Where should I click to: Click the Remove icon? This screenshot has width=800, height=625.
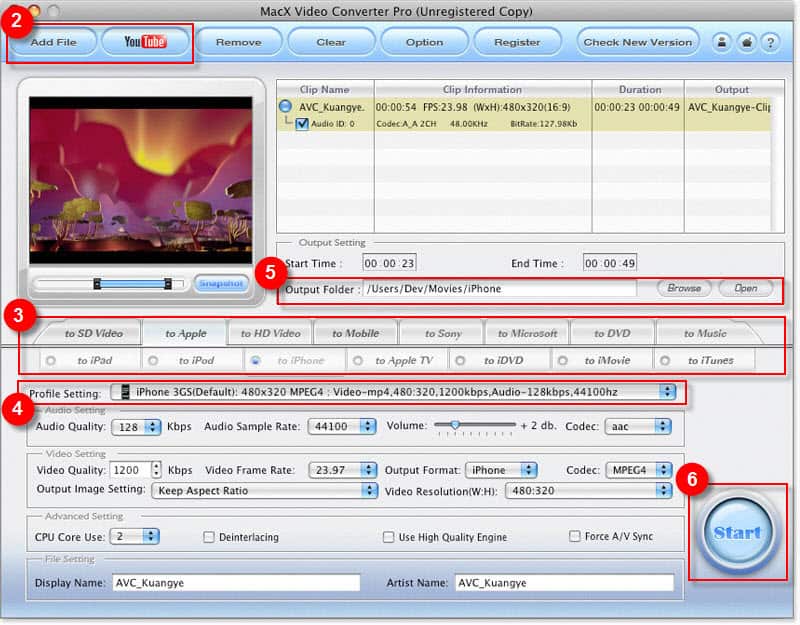coord(238,42)
